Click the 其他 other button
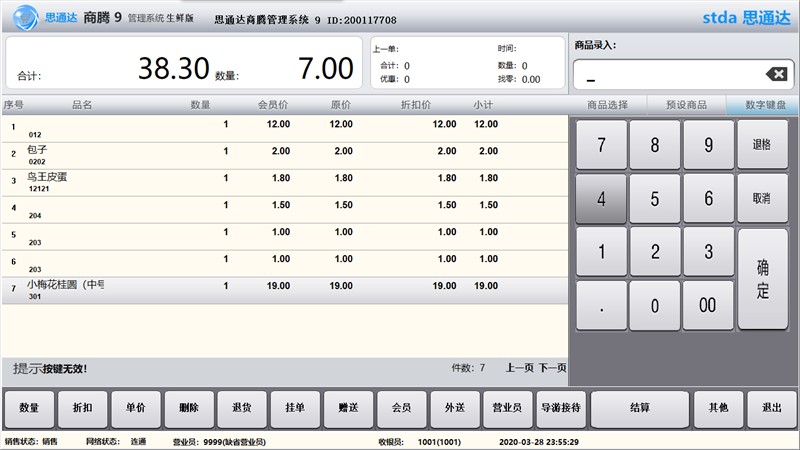800x450 pixels. pyautogui.click(x=718, y=408)
